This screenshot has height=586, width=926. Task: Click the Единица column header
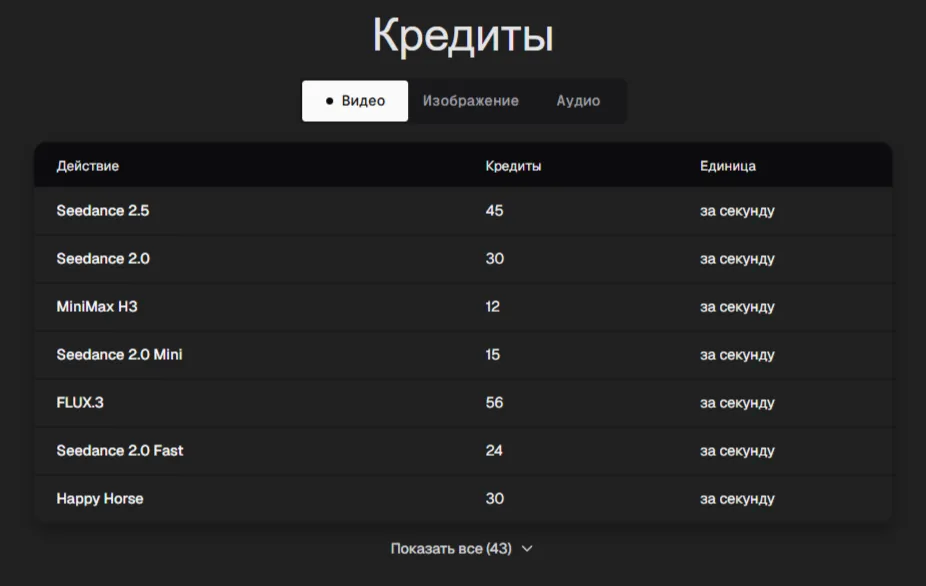pyautogui.click(x=728, y=166)
